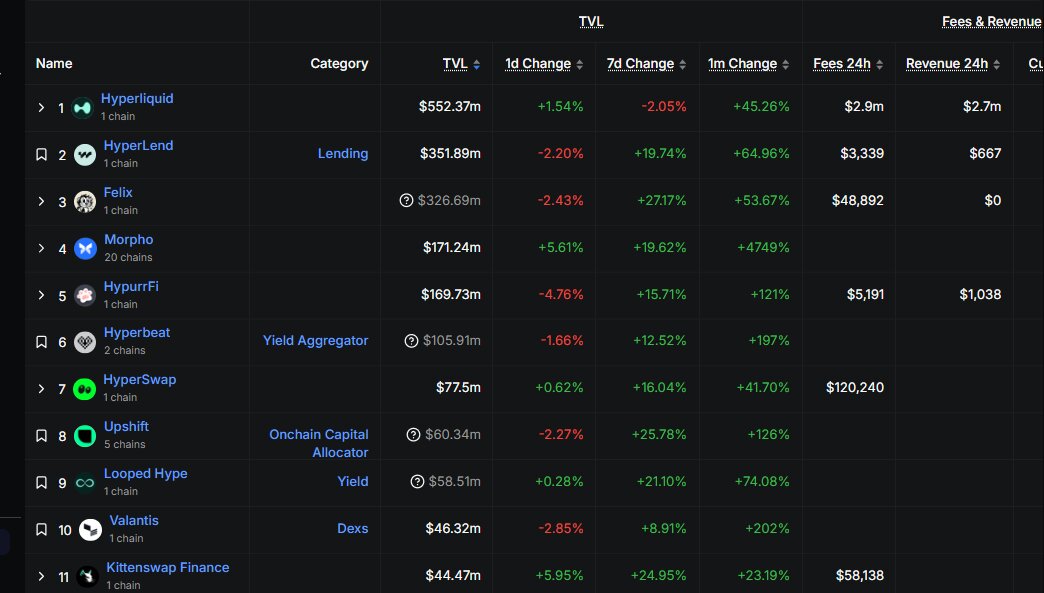Click the Upshift TVL question mark icon
The image size is (1044, 593).
pyautogui.click(x=413, y=435)
